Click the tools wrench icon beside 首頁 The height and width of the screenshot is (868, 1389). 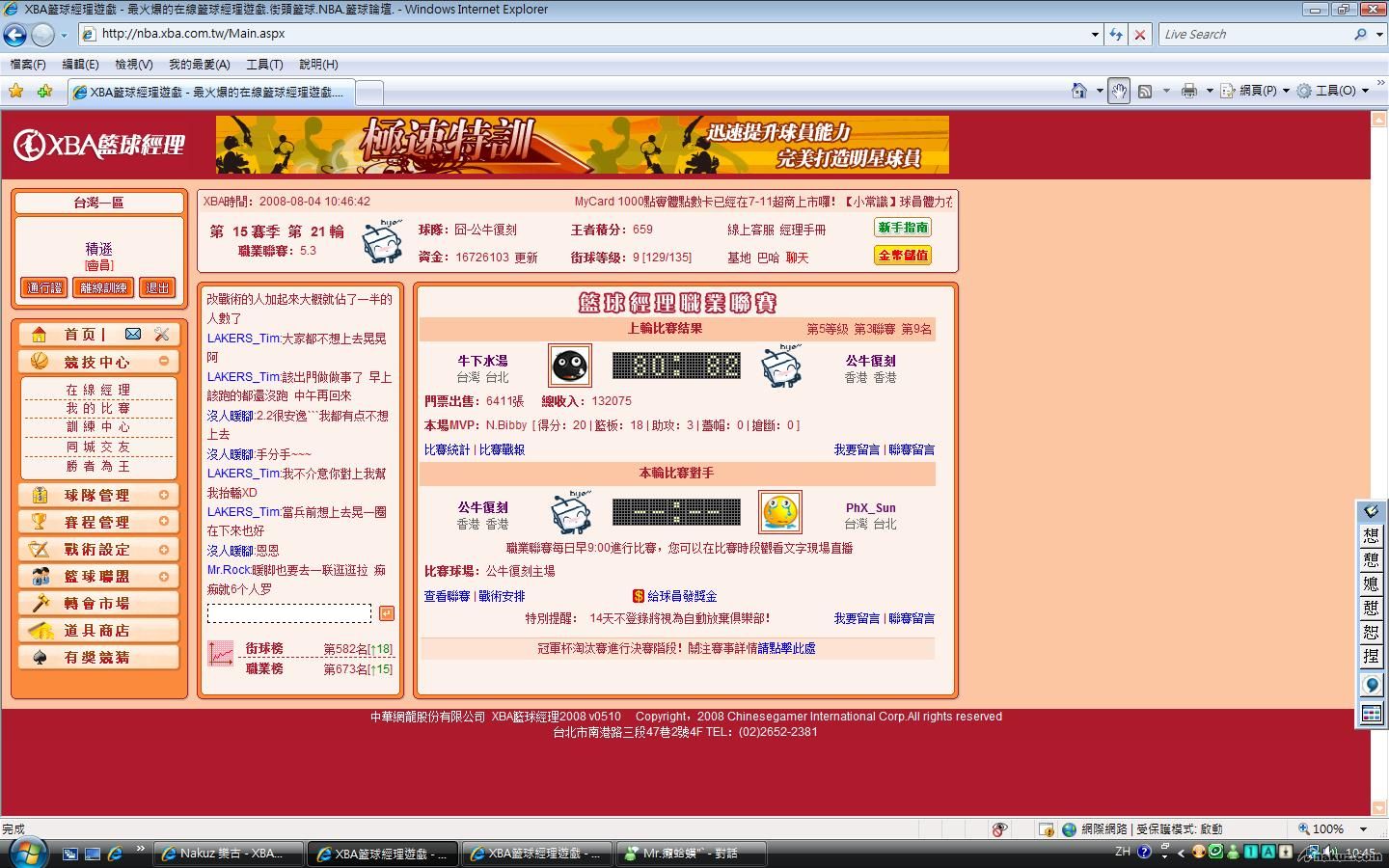tap(161, 334)
